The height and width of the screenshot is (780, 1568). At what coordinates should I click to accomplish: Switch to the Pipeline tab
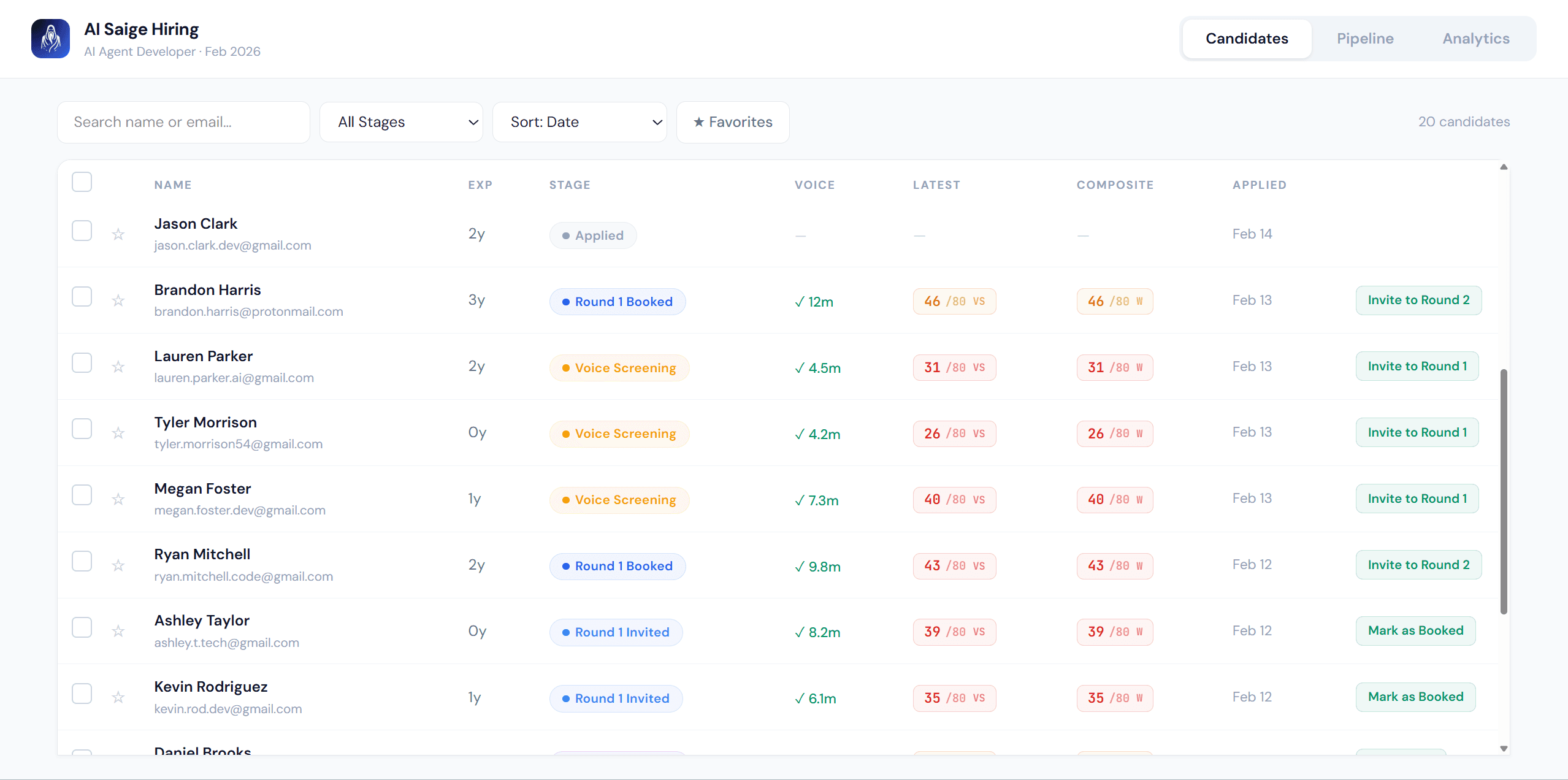(1365, 39)
